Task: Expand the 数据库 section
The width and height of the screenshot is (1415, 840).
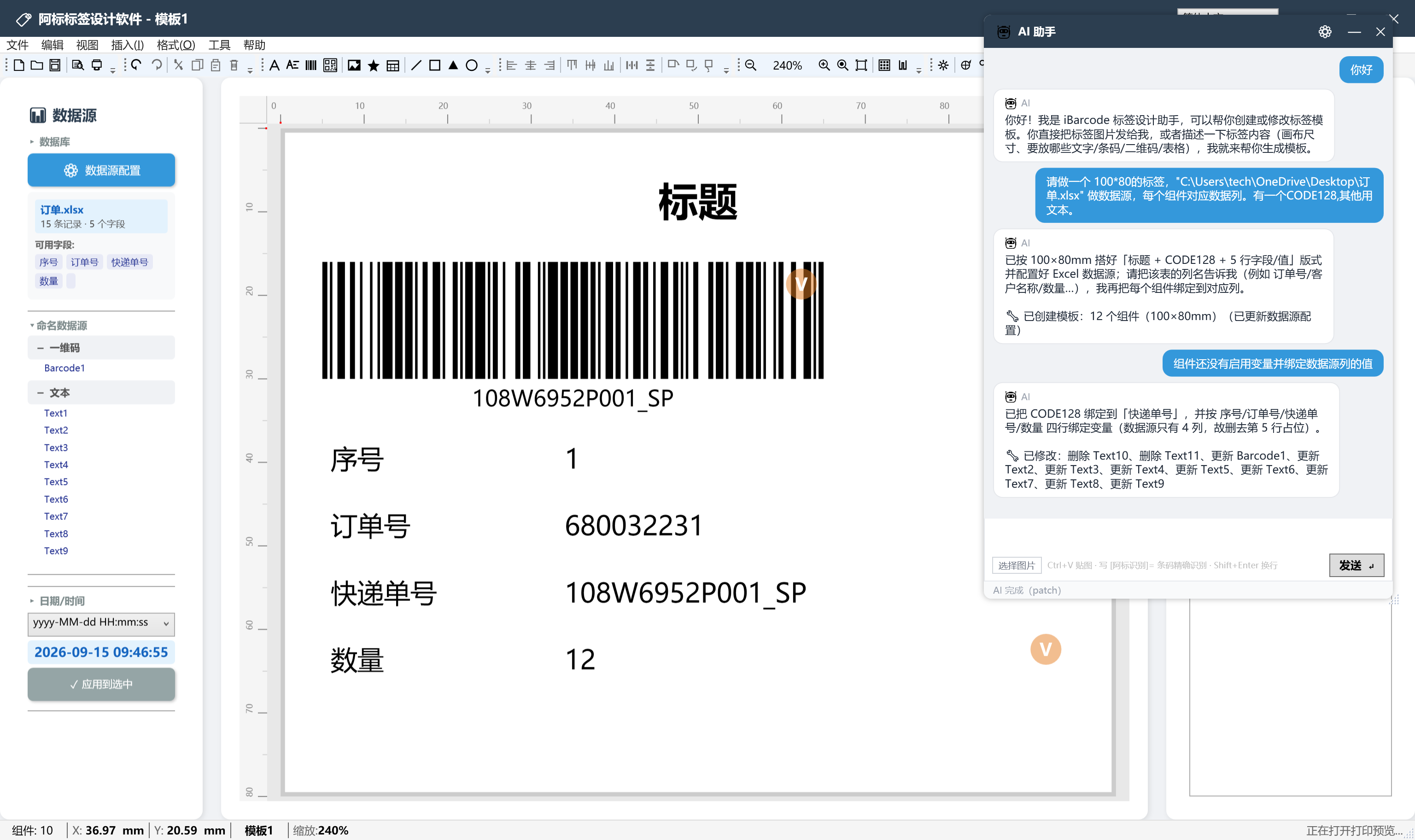Action: click(32, 141)
